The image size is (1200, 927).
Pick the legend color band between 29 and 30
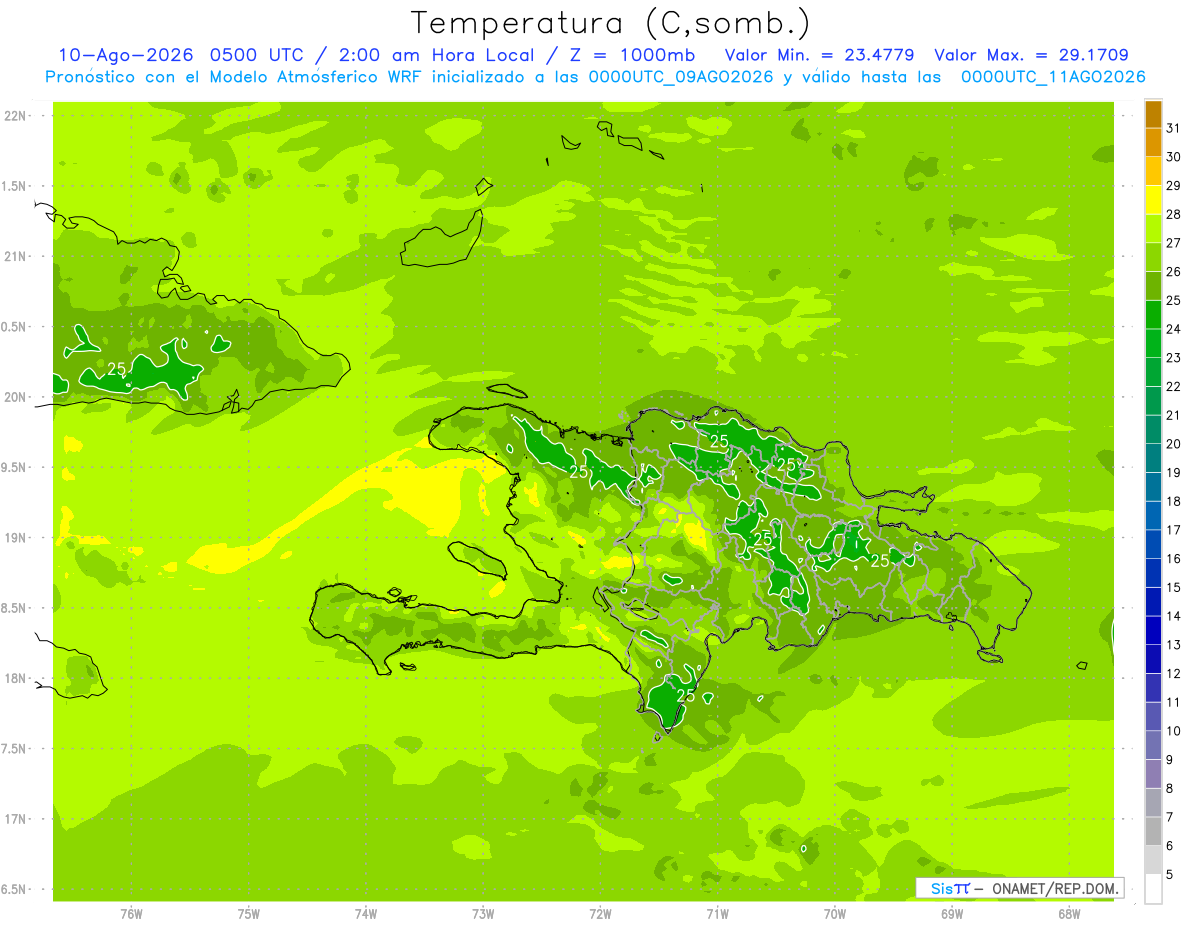point(1153,171)
